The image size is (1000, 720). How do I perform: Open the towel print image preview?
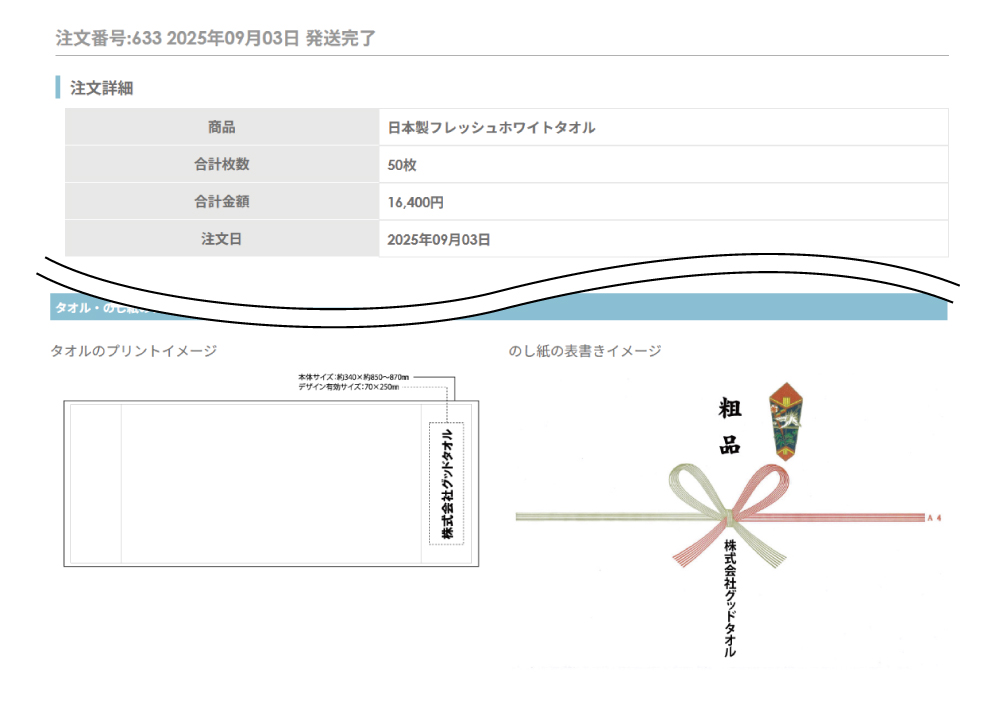pos(271,483)
